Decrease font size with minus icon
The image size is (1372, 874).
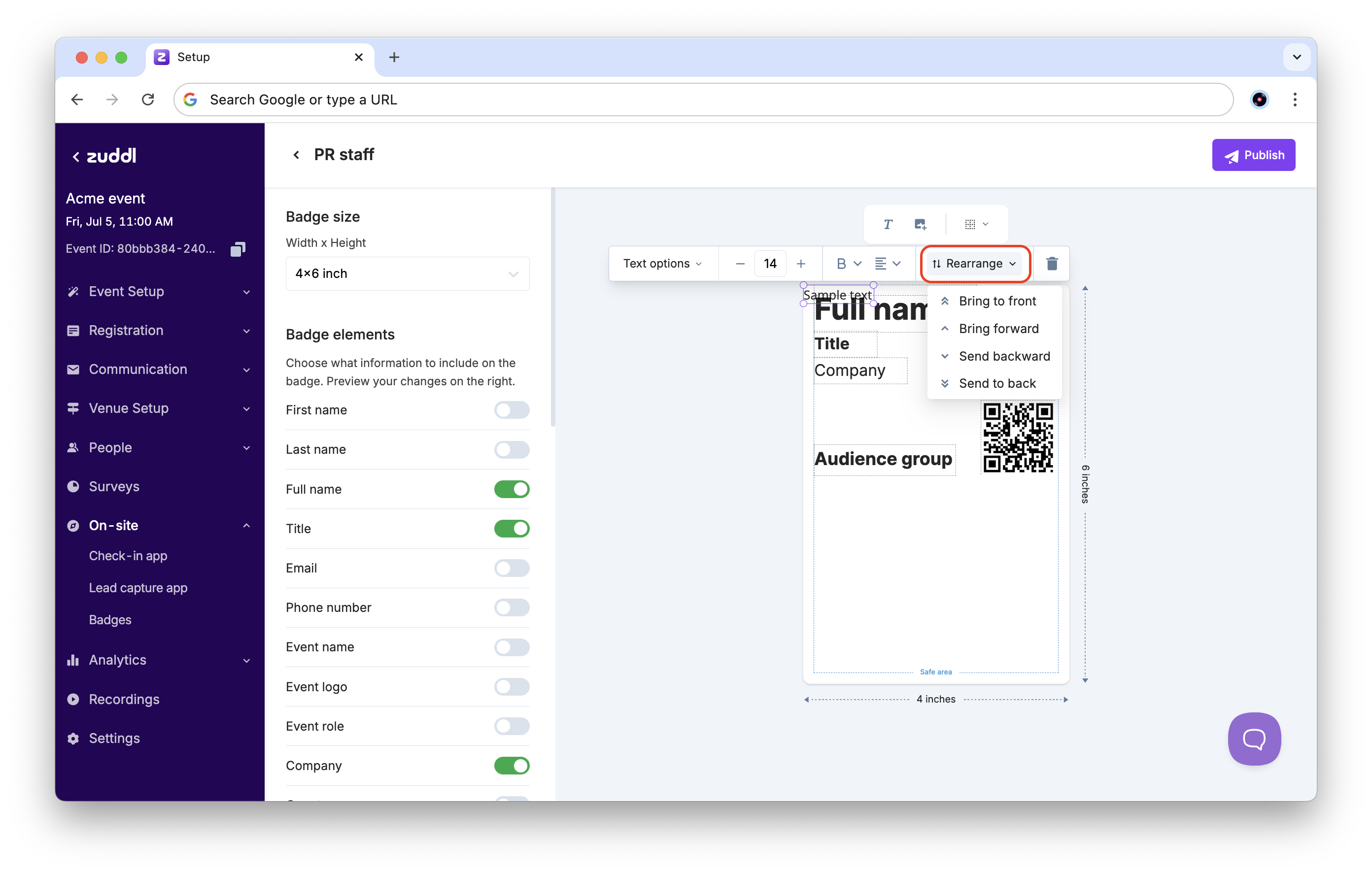740,264
